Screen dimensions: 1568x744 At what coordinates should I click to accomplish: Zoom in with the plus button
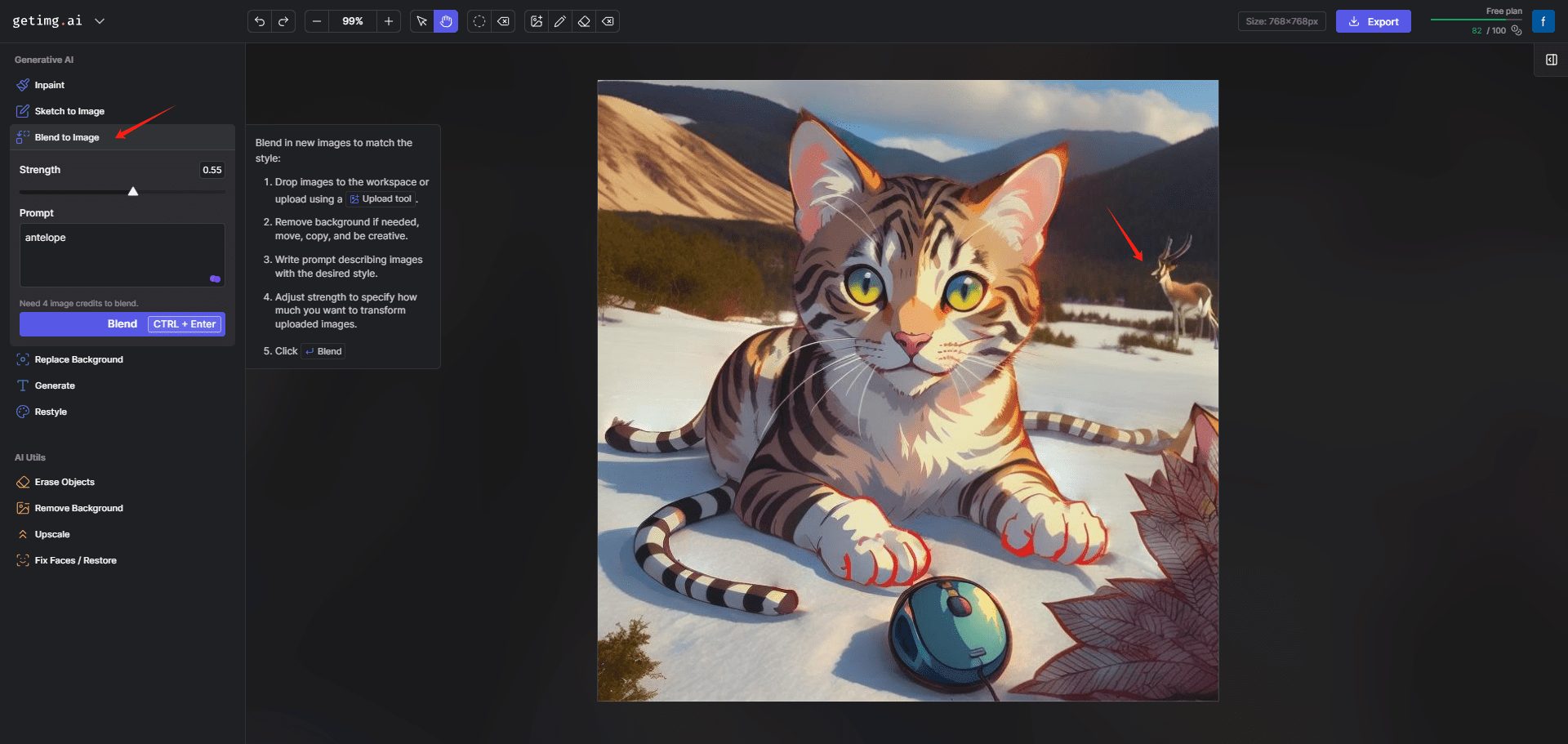[x=389, y=21]
